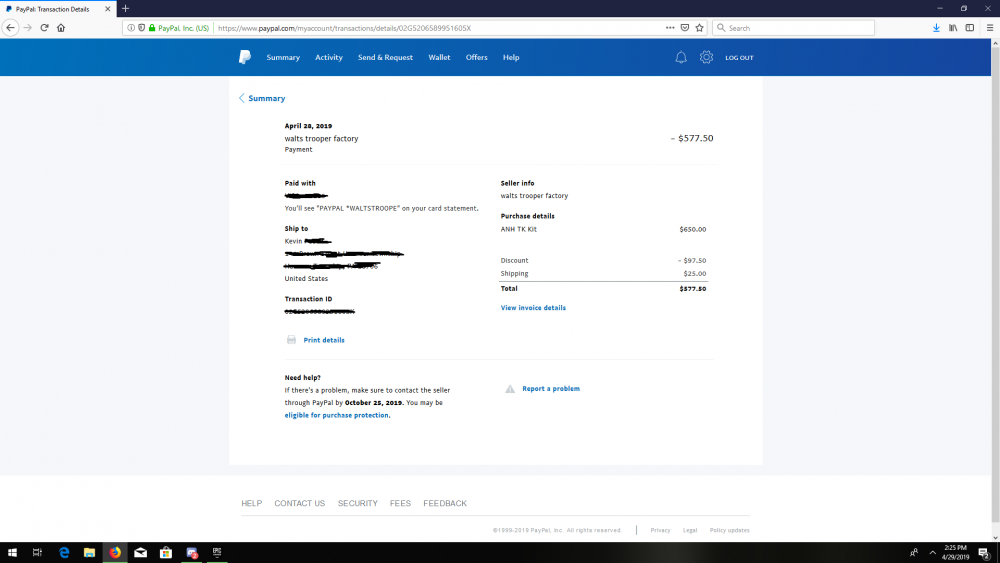Open Wallet in PayPal navigation
Image resolution: width=1000 pixels, height=563 pixels.
tap(439, 57)
